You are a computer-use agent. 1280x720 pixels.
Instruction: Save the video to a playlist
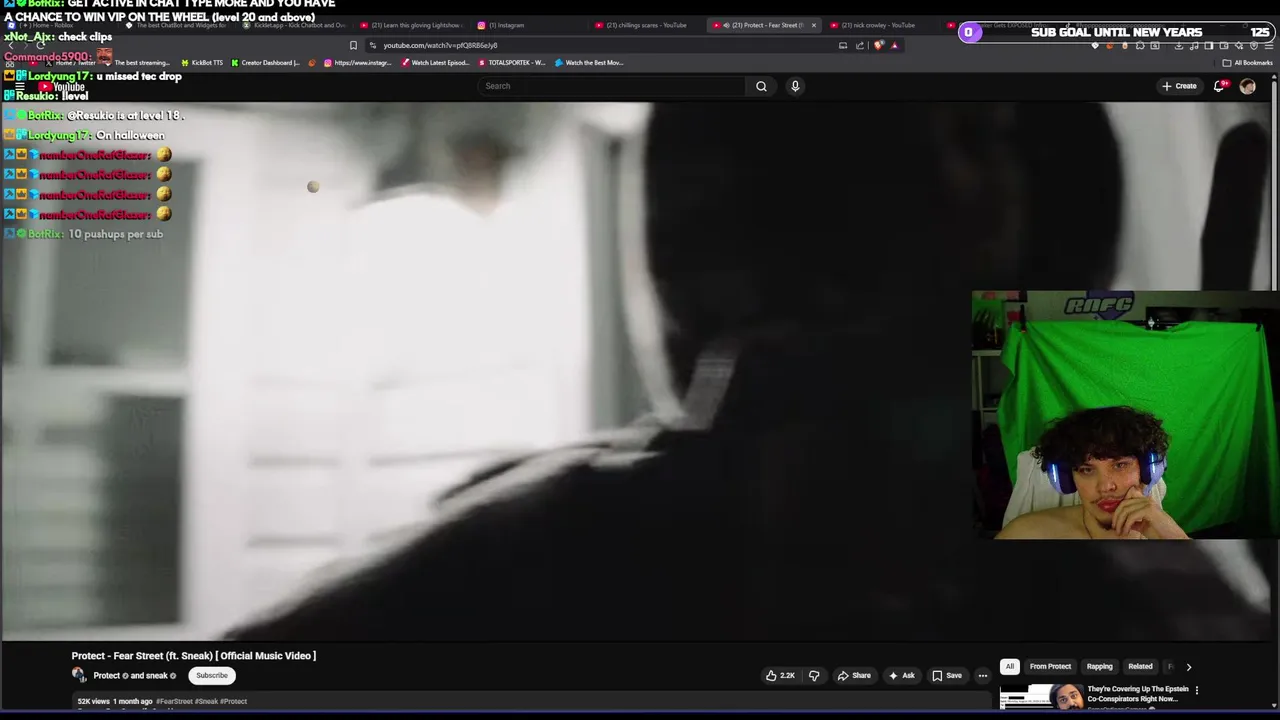pyautogui.click(x=946, y=676)
